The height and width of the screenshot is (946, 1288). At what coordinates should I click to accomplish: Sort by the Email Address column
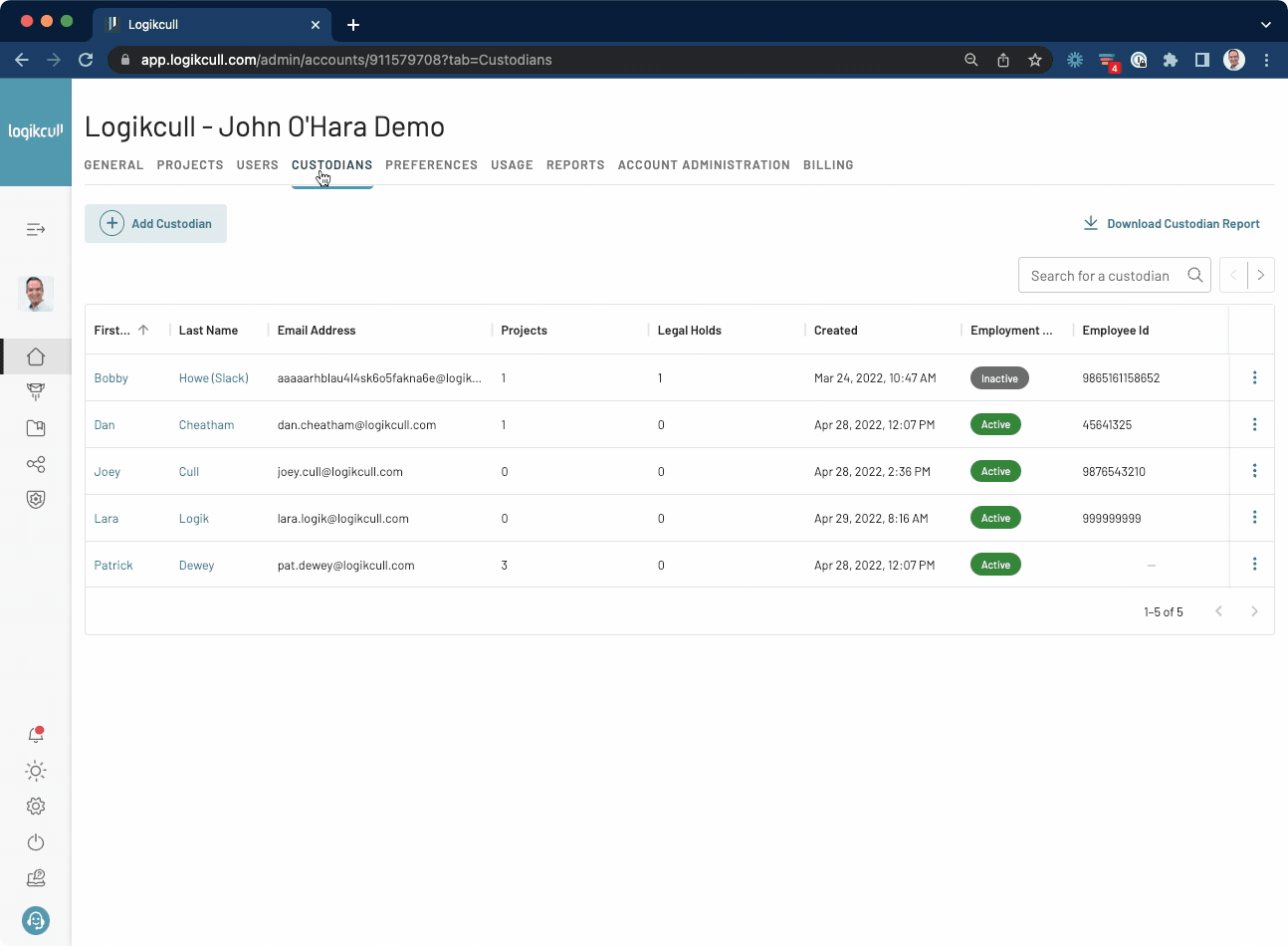click(x=317, y=331)
